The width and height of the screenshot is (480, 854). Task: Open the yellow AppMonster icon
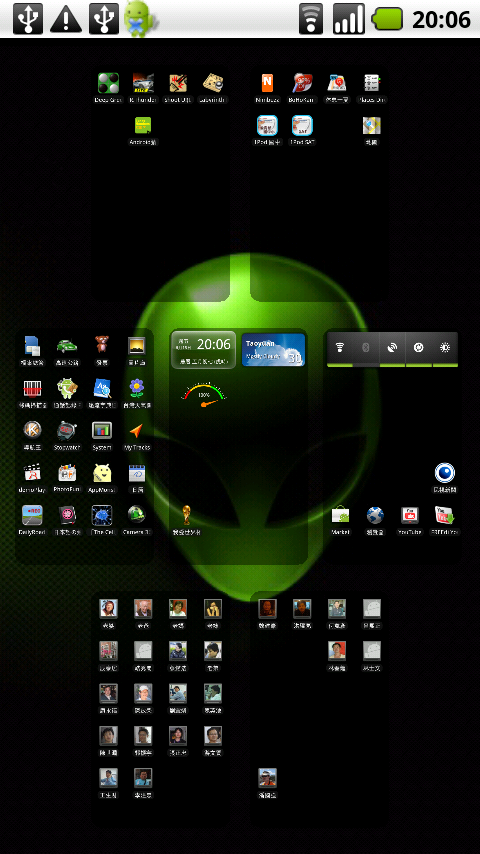(x=102, y=472)
